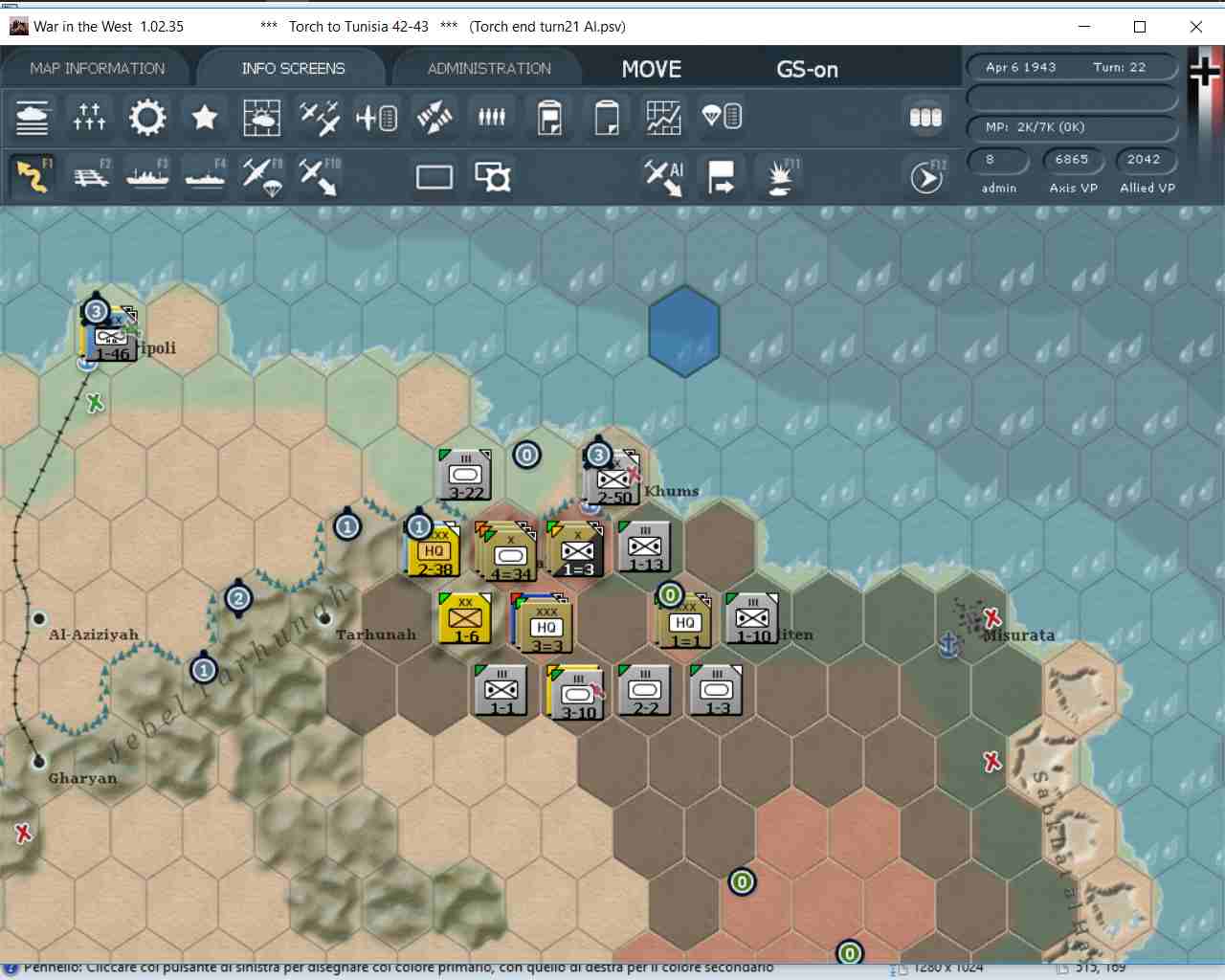Select the yellow HQ 2-38 counter
The height and width of the screenshot is (980, 1225).
coord(434,551)
